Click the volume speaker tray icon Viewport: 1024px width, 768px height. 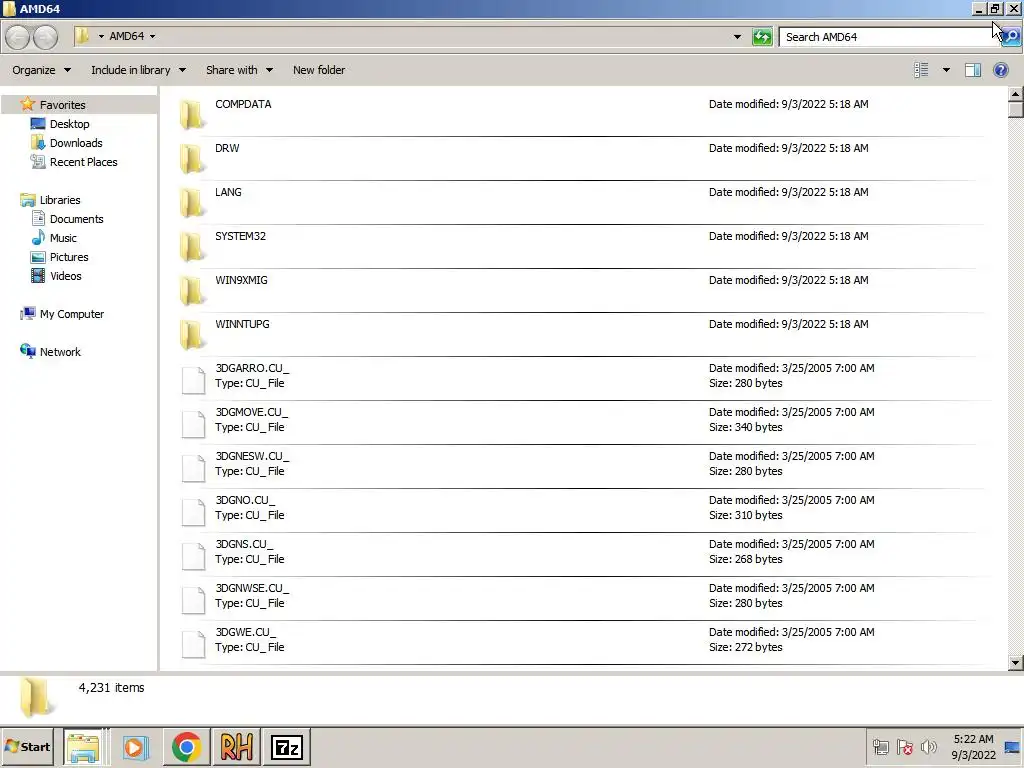(x=928, y=746)
